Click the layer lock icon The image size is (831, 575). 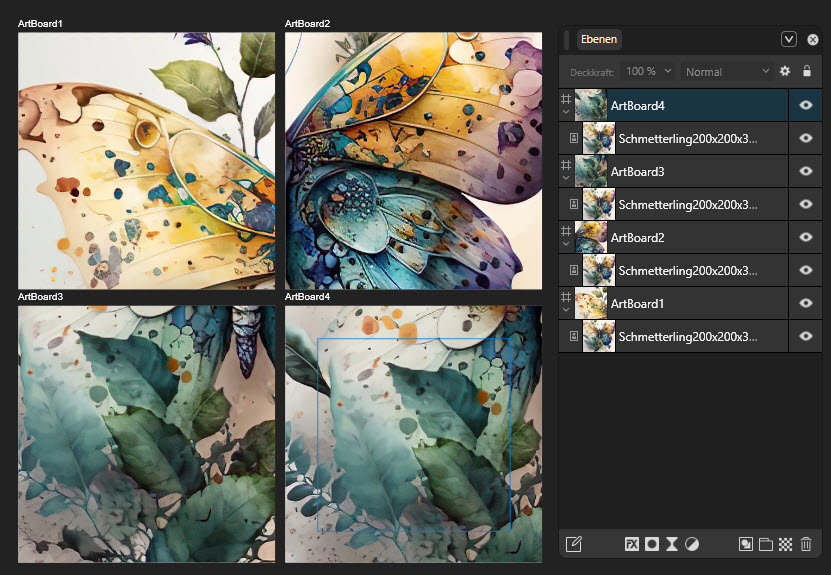[x=807, y=72]
